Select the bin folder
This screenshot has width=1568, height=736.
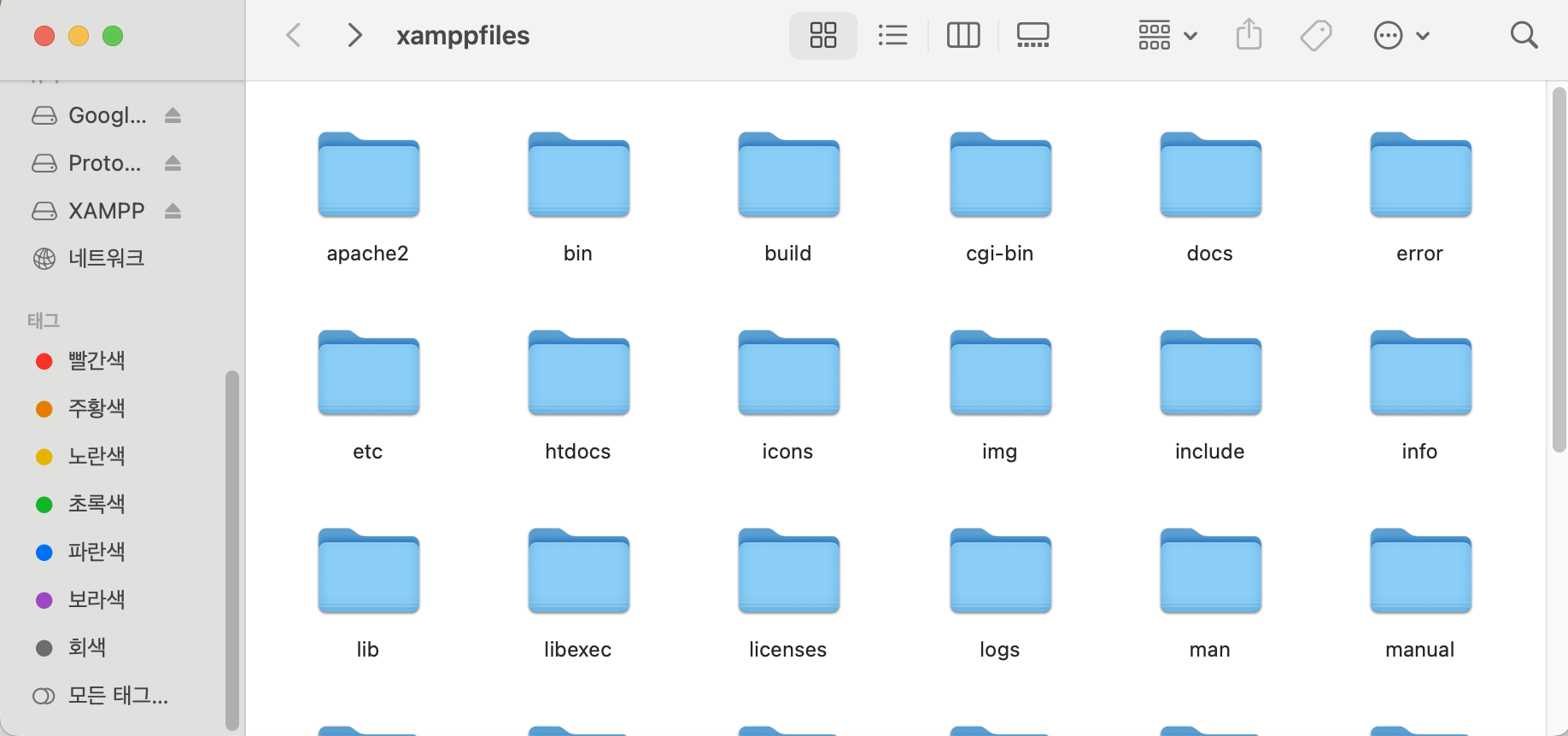click(x=578, y=175)
